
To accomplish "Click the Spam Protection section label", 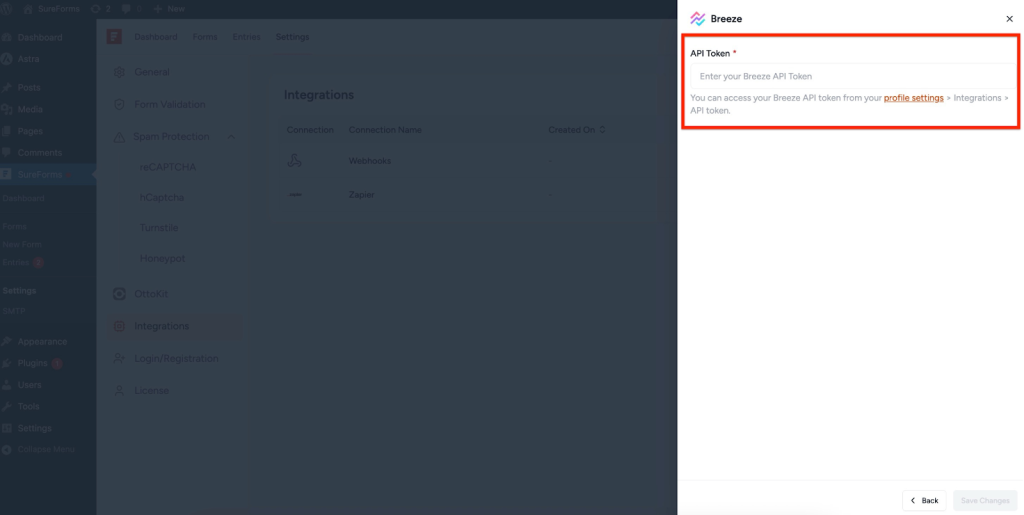I will point(171,136).
